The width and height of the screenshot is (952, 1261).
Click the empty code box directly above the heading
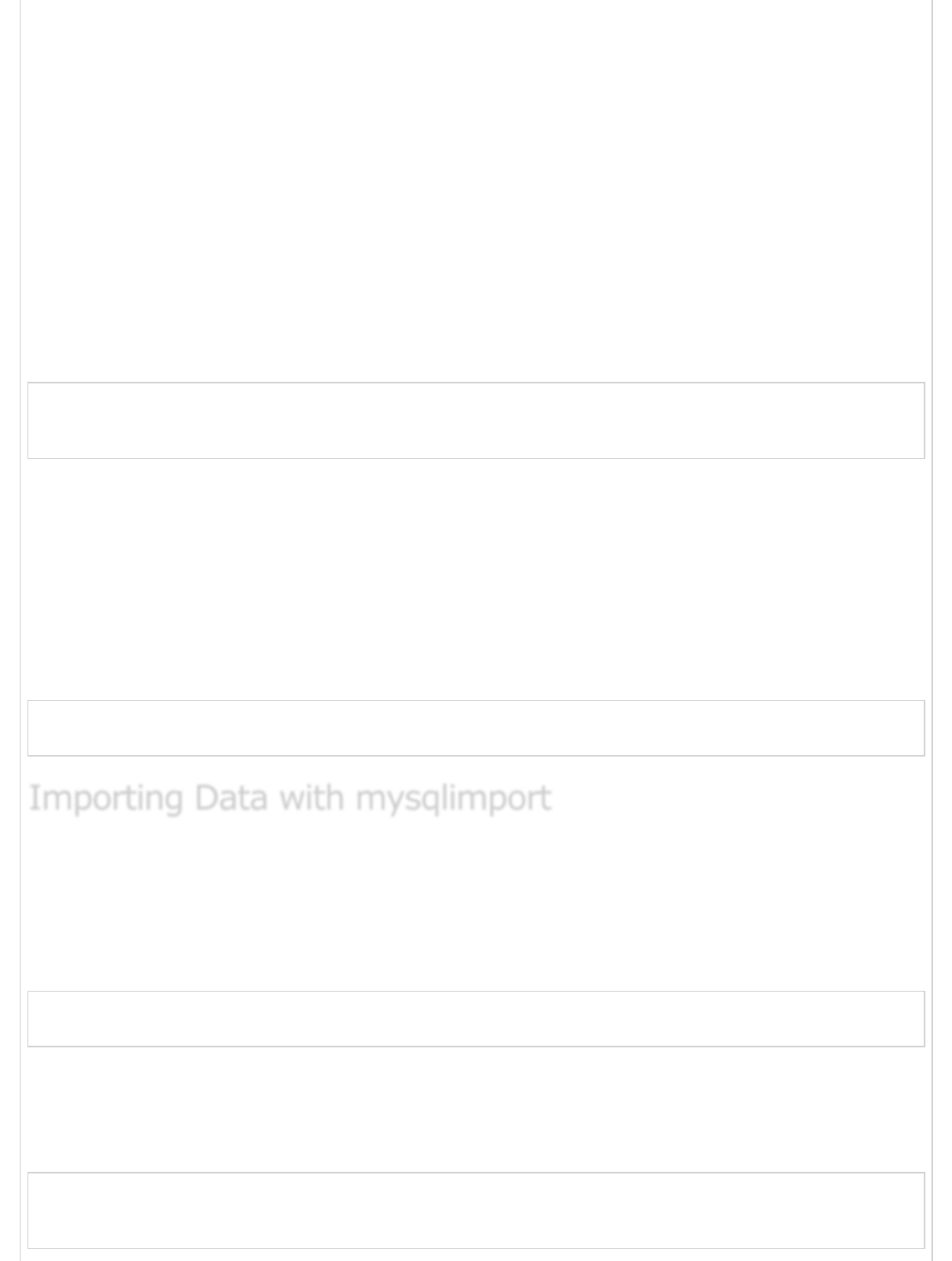476,727
